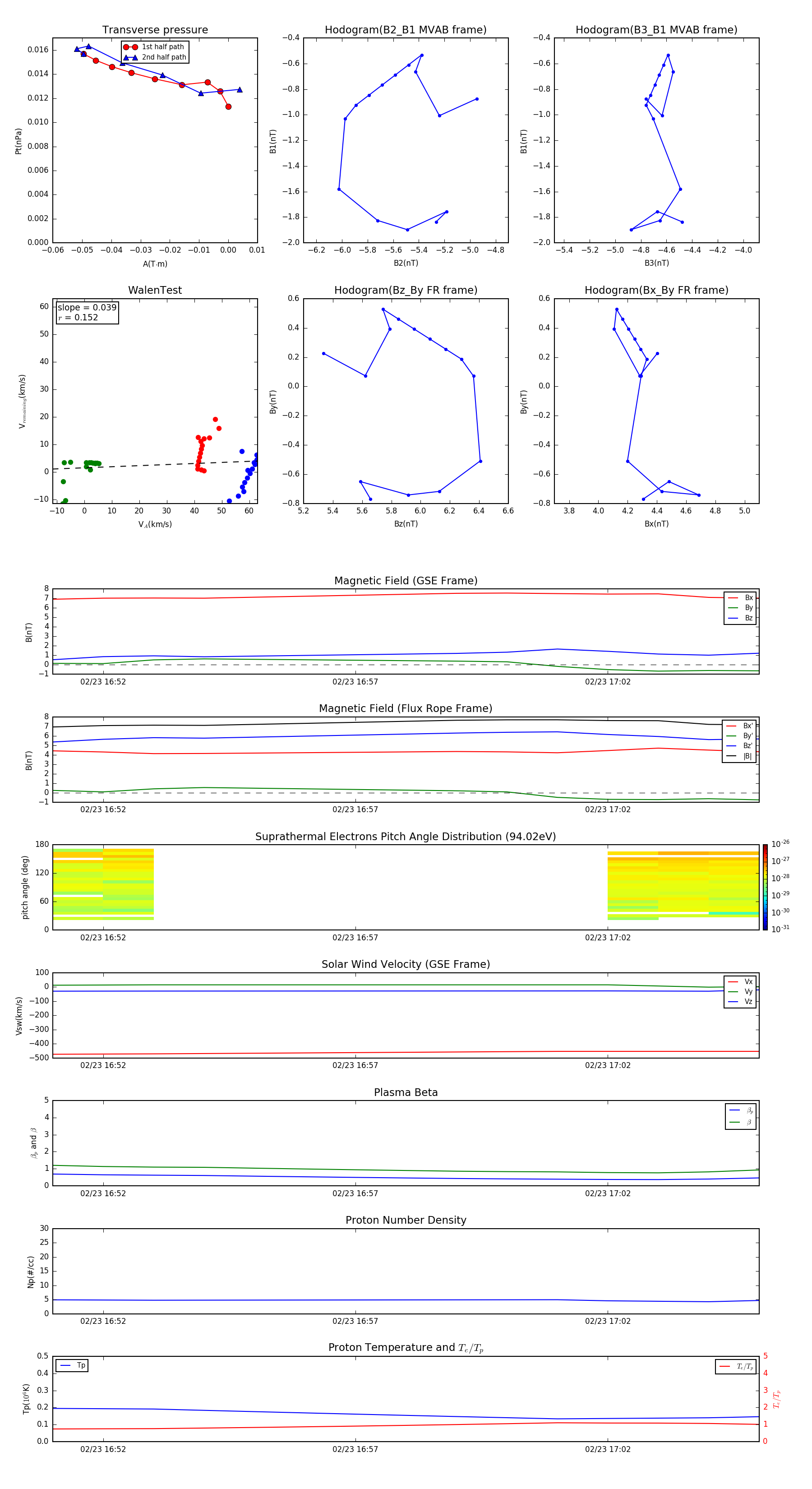Select the Vx legend entry

740,981
